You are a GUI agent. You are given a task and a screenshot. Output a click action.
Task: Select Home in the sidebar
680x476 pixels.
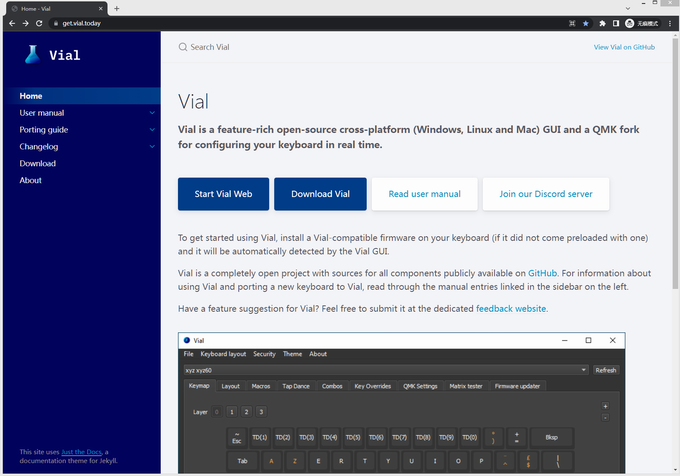[x=31, y=96]
